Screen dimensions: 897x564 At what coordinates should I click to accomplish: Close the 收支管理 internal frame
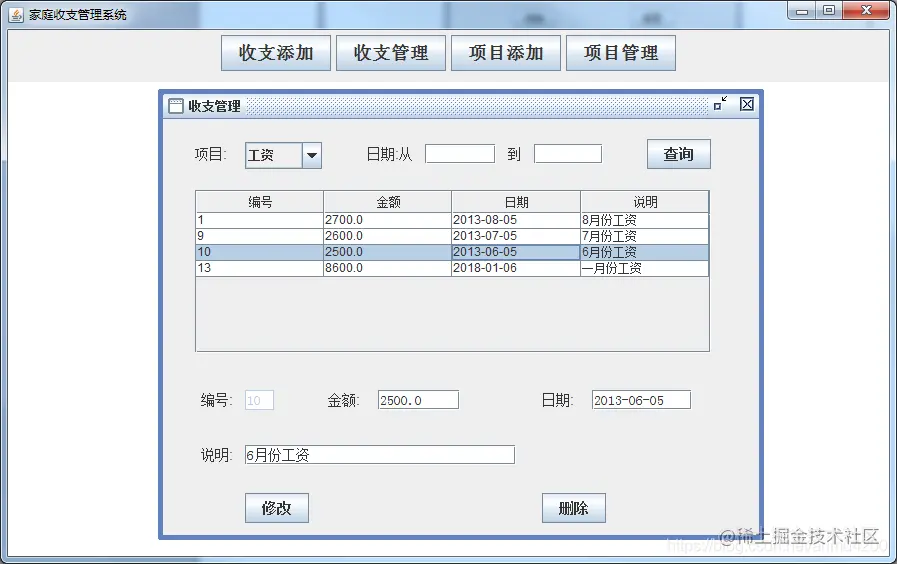747,104
